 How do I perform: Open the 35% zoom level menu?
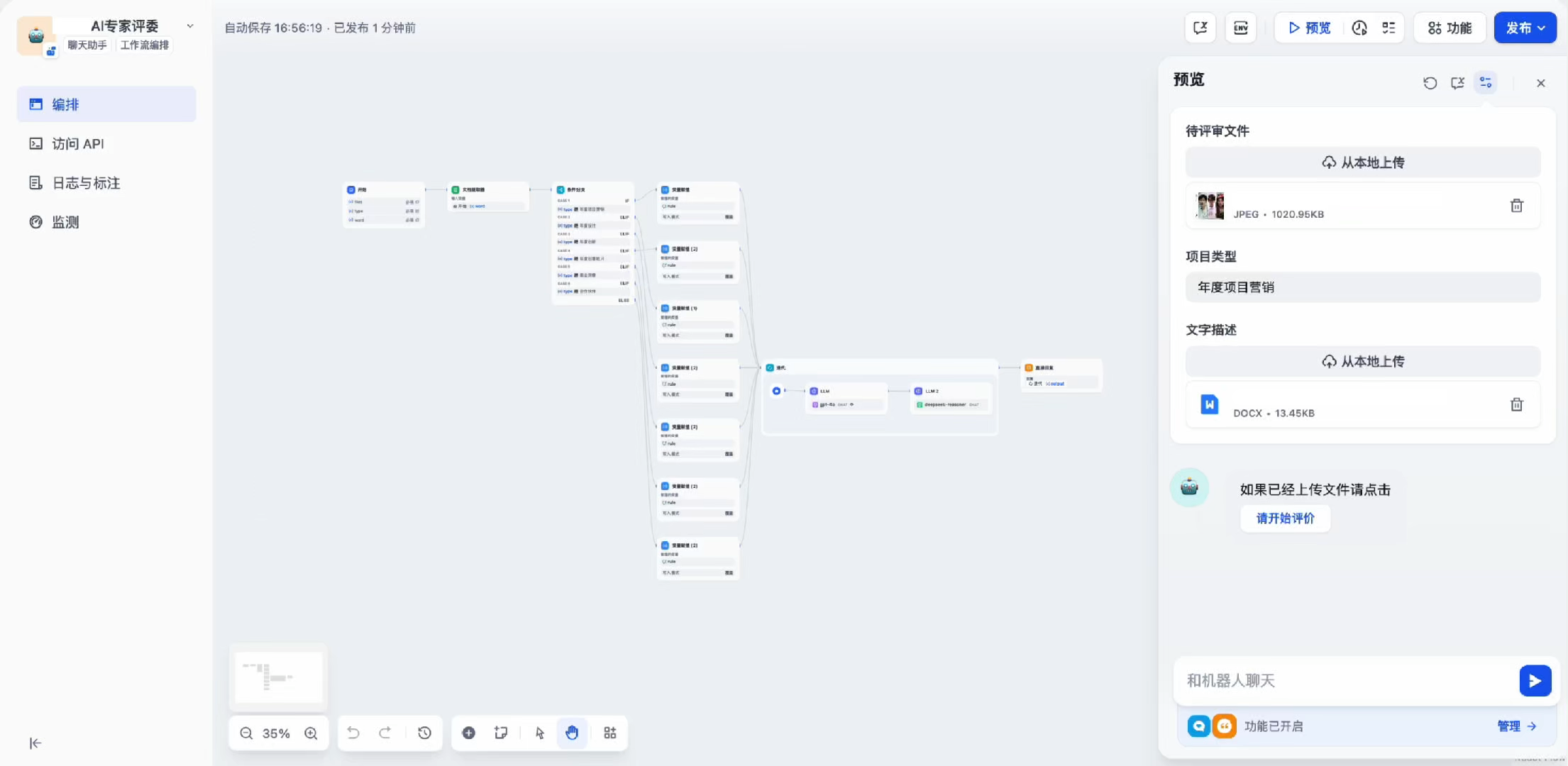276,733
